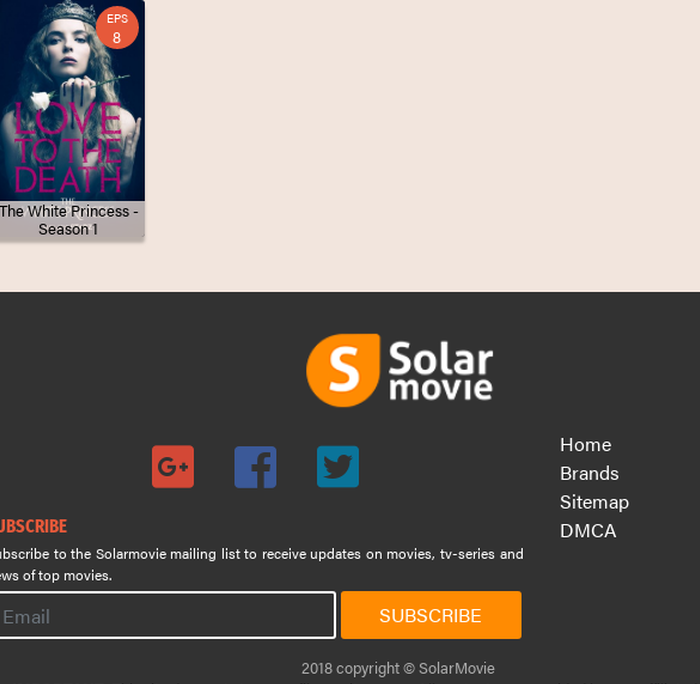Viewport: 700px width, 684px height.
Task: Open the Twitter profile icon
Action: (x=338, y=467)
